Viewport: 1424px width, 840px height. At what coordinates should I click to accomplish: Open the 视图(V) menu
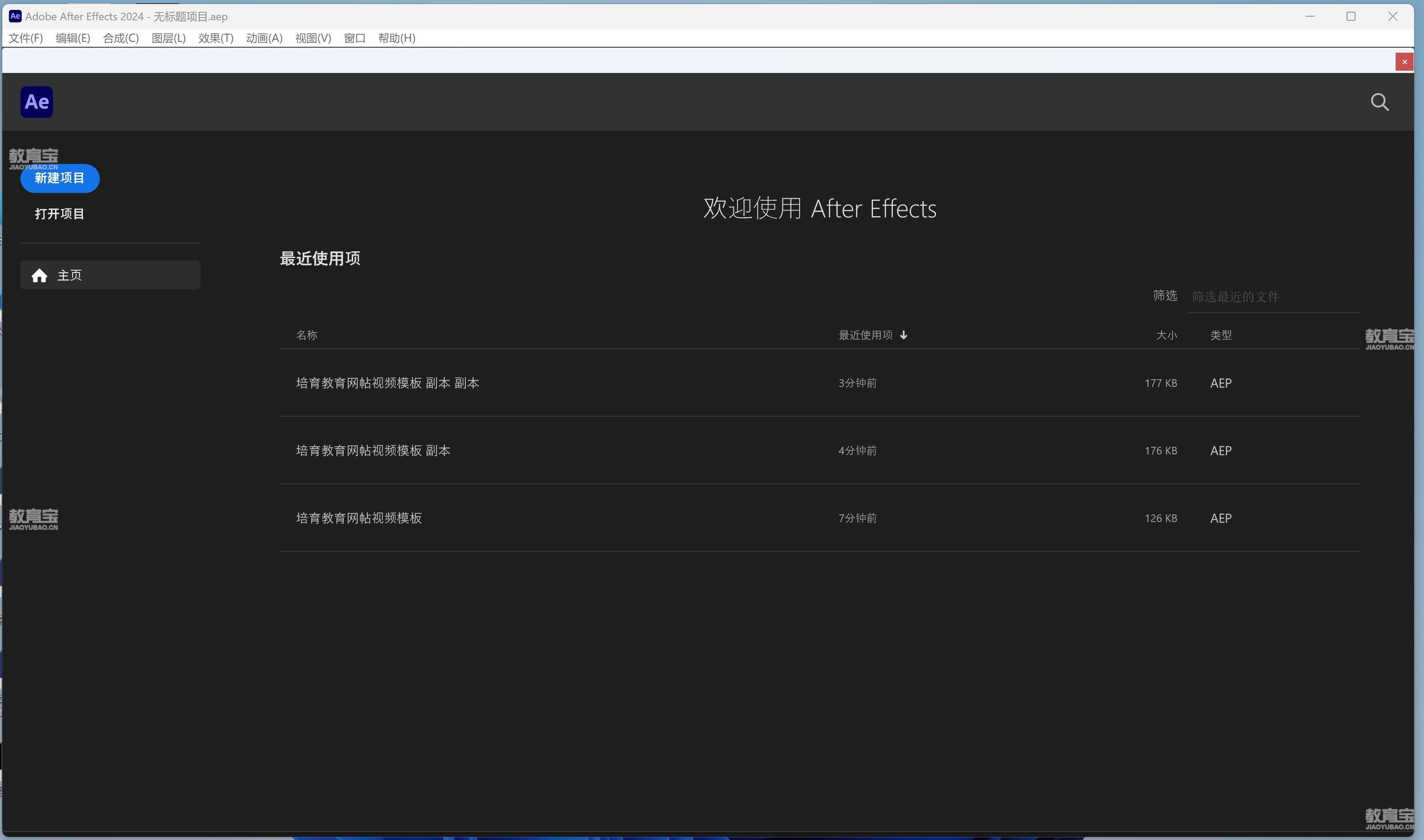pyautogui.click(x=313, y=38)
